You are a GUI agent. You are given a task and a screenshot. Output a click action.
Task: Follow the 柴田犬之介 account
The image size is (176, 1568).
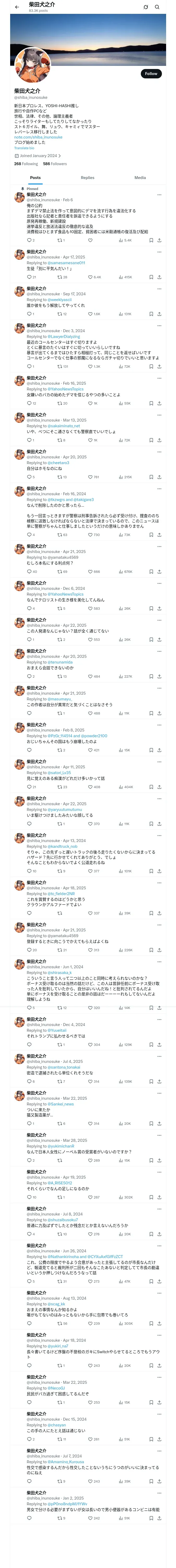(x=150, y=74)
